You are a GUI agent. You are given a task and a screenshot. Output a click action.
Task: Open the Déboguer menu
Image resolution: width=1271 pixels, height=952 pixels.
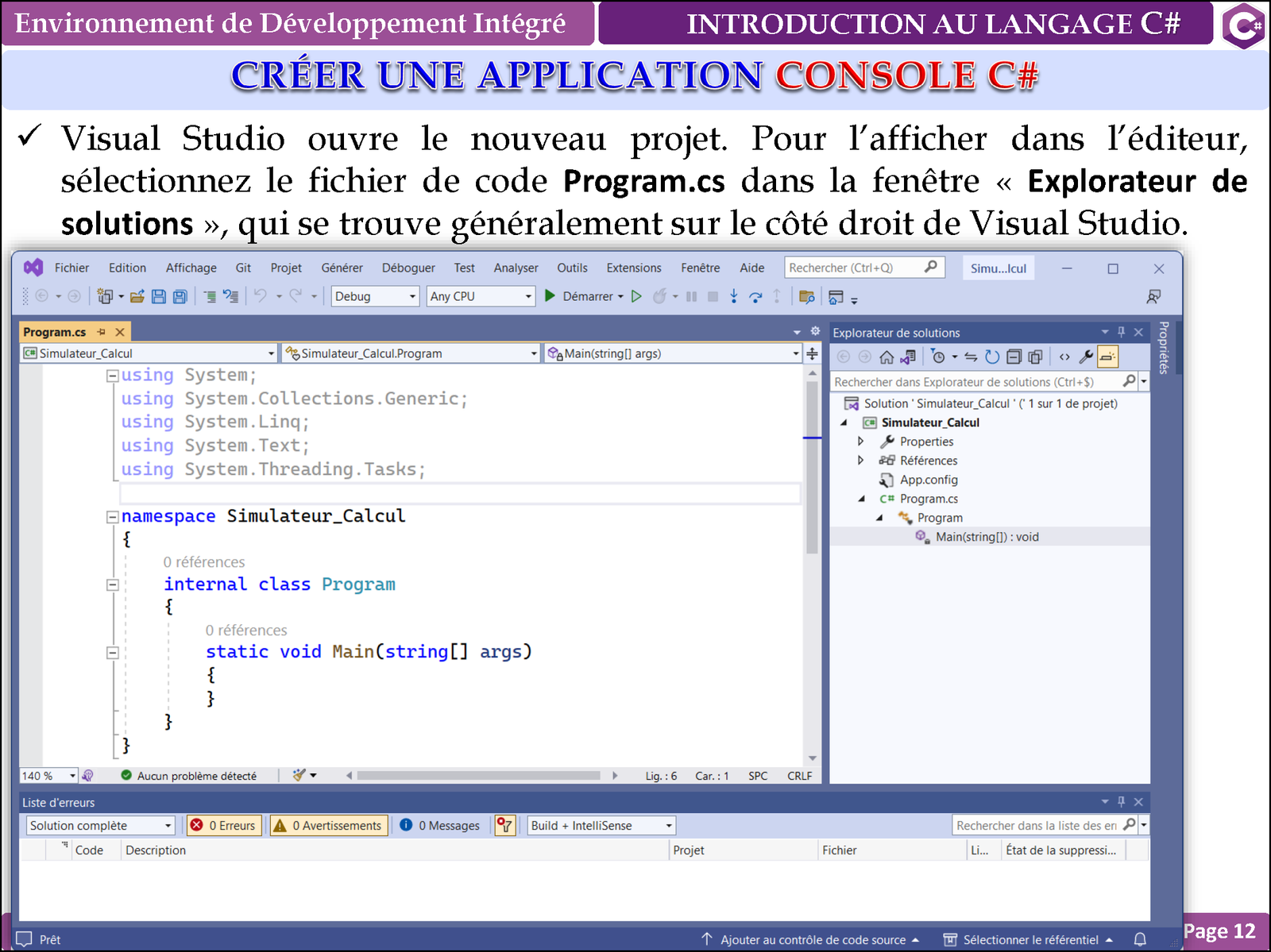(x=408, y=268)
